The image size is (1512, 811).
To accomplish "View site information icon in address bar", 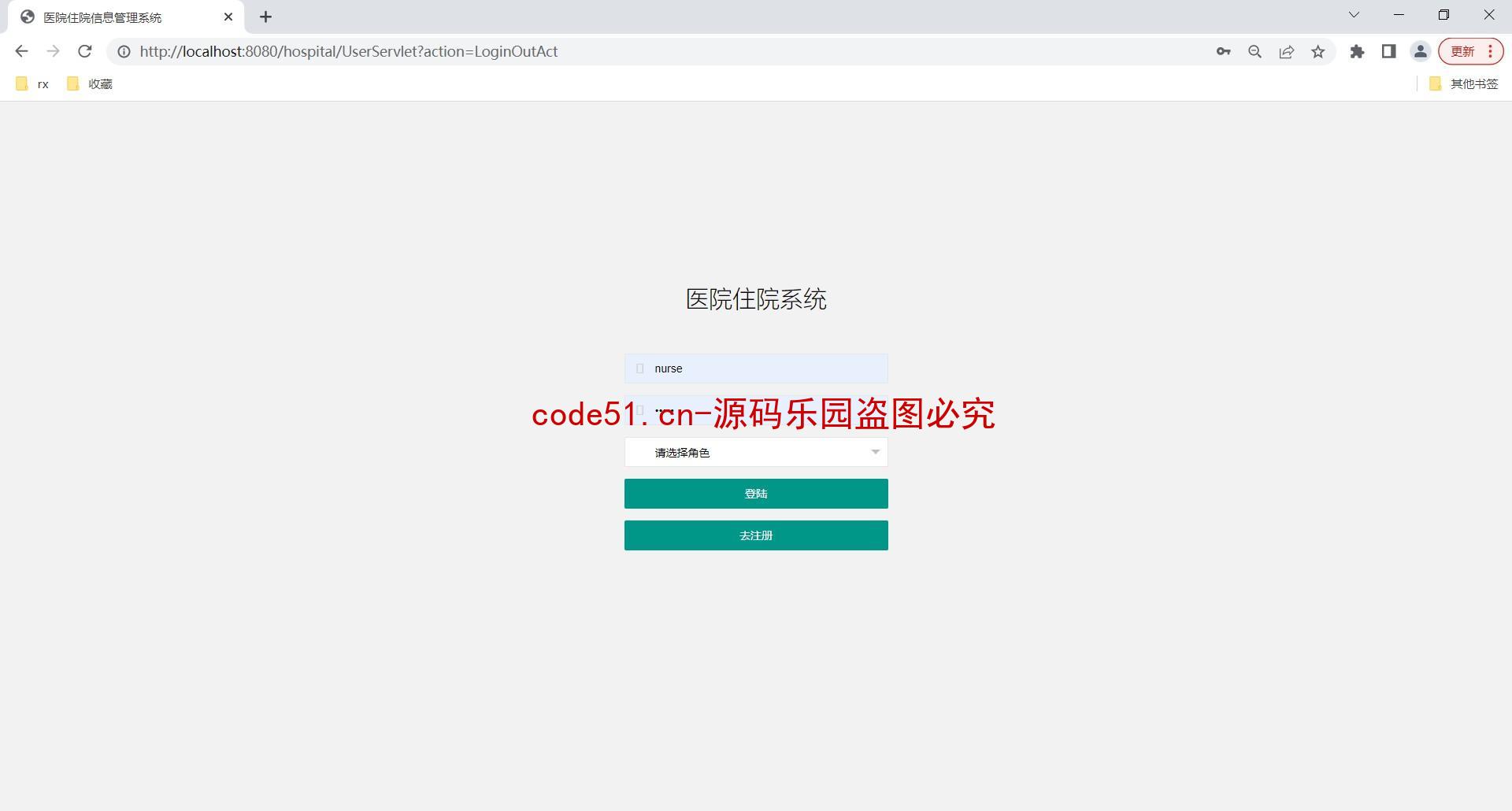I will click(124, 51).
